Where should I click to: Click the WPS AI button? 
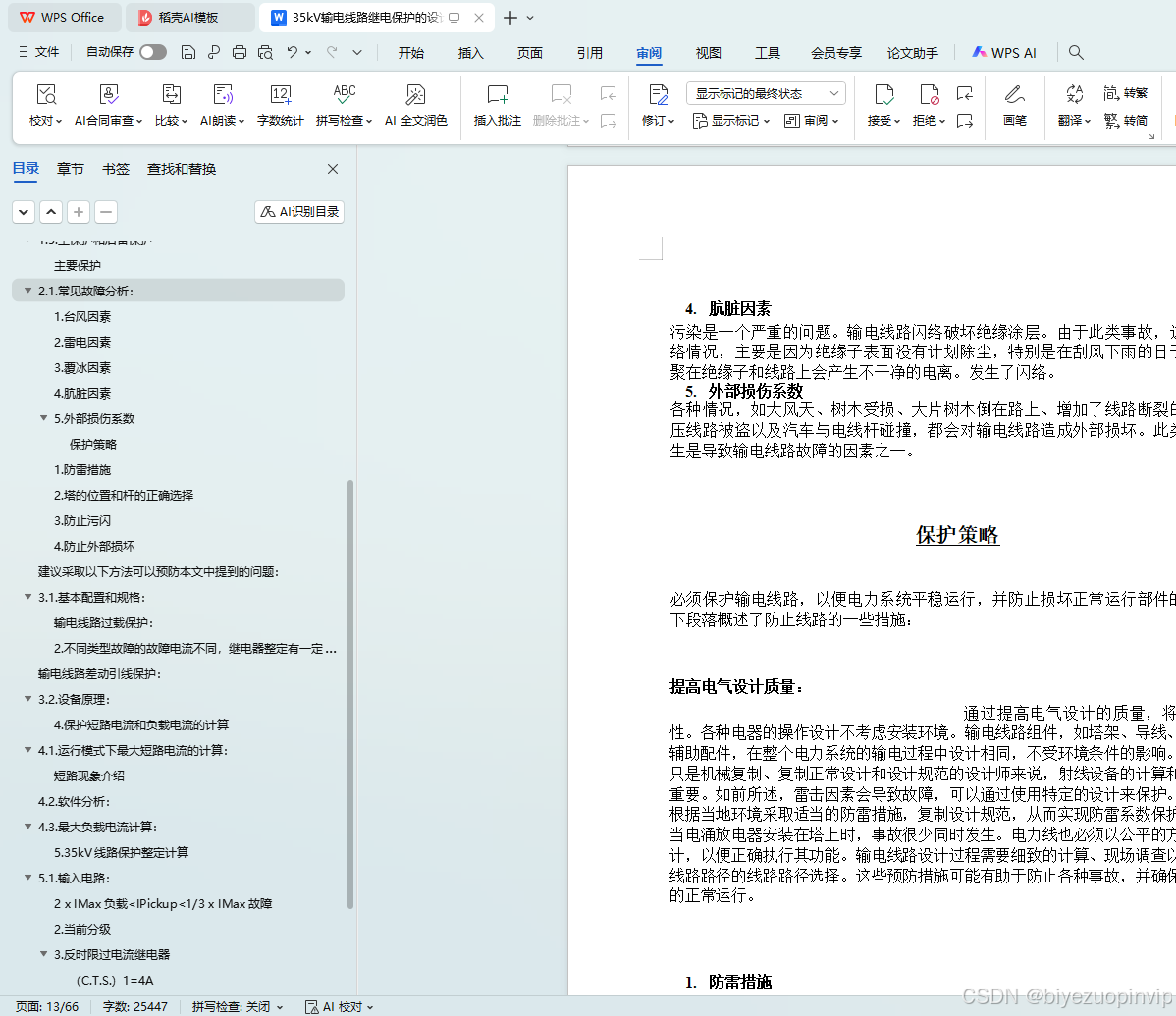click(x=1003, y=52)
